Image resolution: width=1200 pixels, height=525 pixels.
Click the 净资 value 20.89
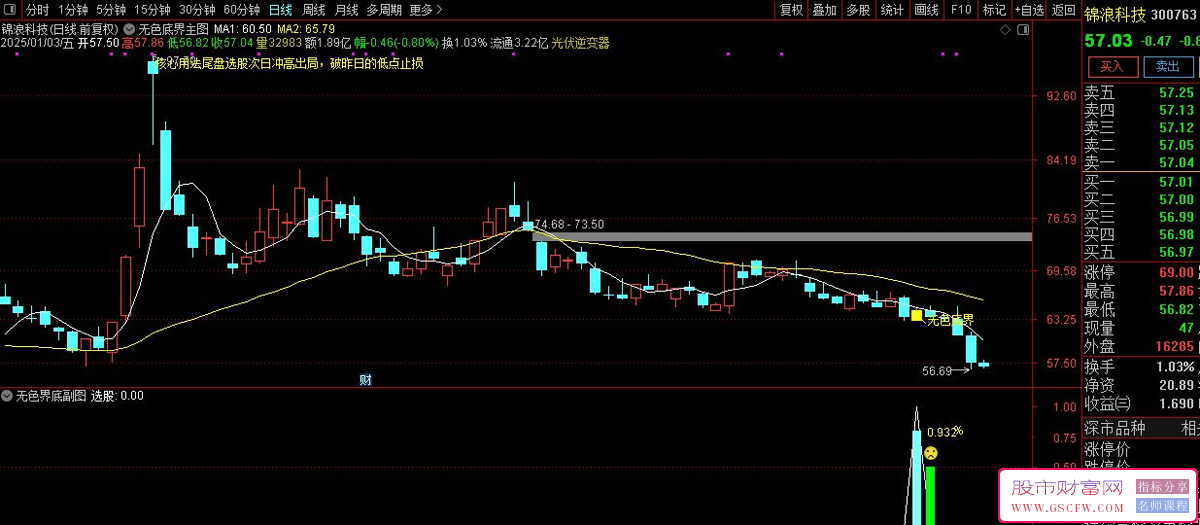1176,385
